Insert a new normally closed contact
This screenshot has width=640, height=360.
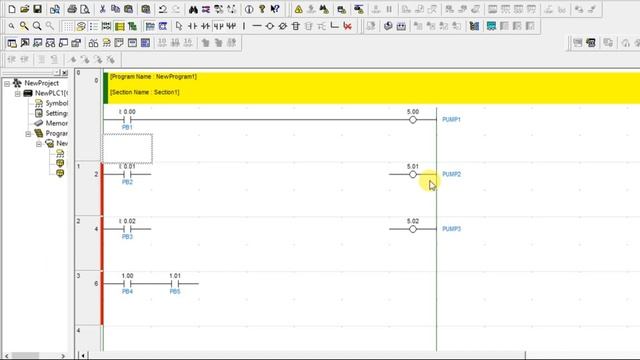(205, 26)
